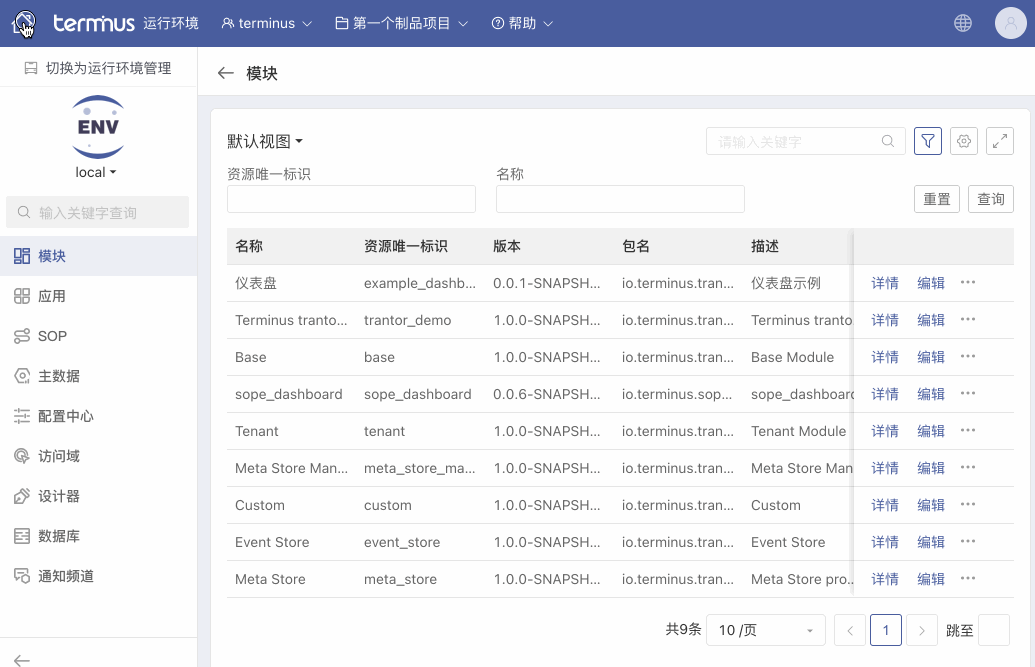Expand the local environment selector
This screenshot has height=667, width=1035.
coord(96,172)
